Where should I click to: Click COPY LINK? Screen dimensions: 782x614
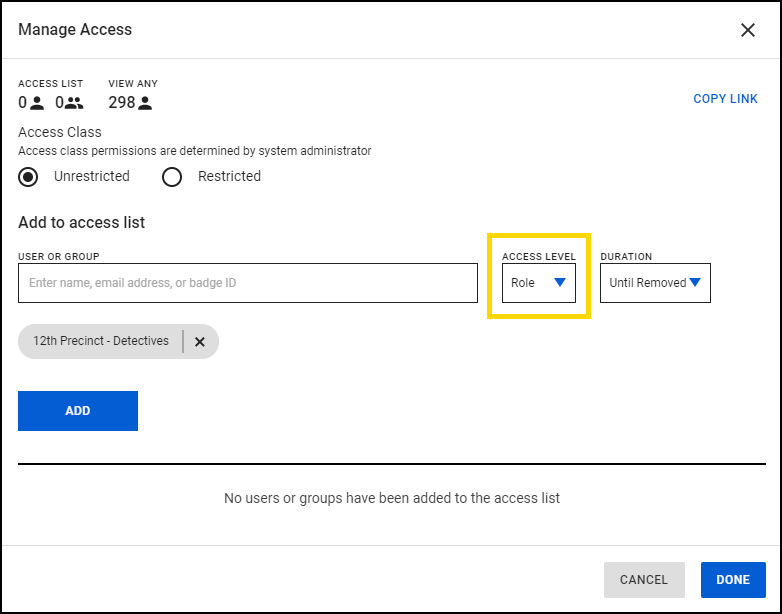coord(725,99)
